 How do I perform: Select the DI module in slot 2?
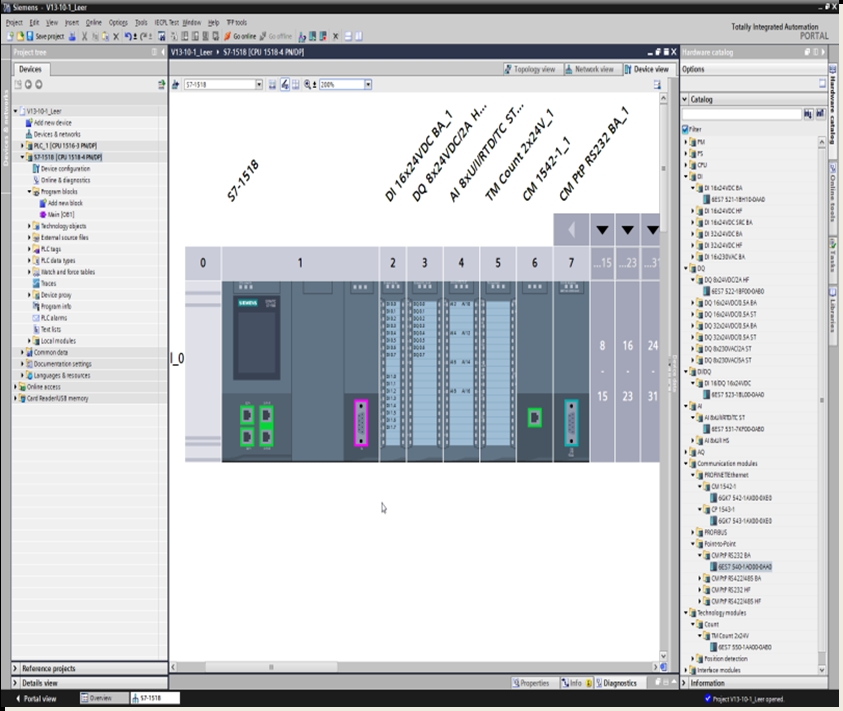[x=392, y=371]
